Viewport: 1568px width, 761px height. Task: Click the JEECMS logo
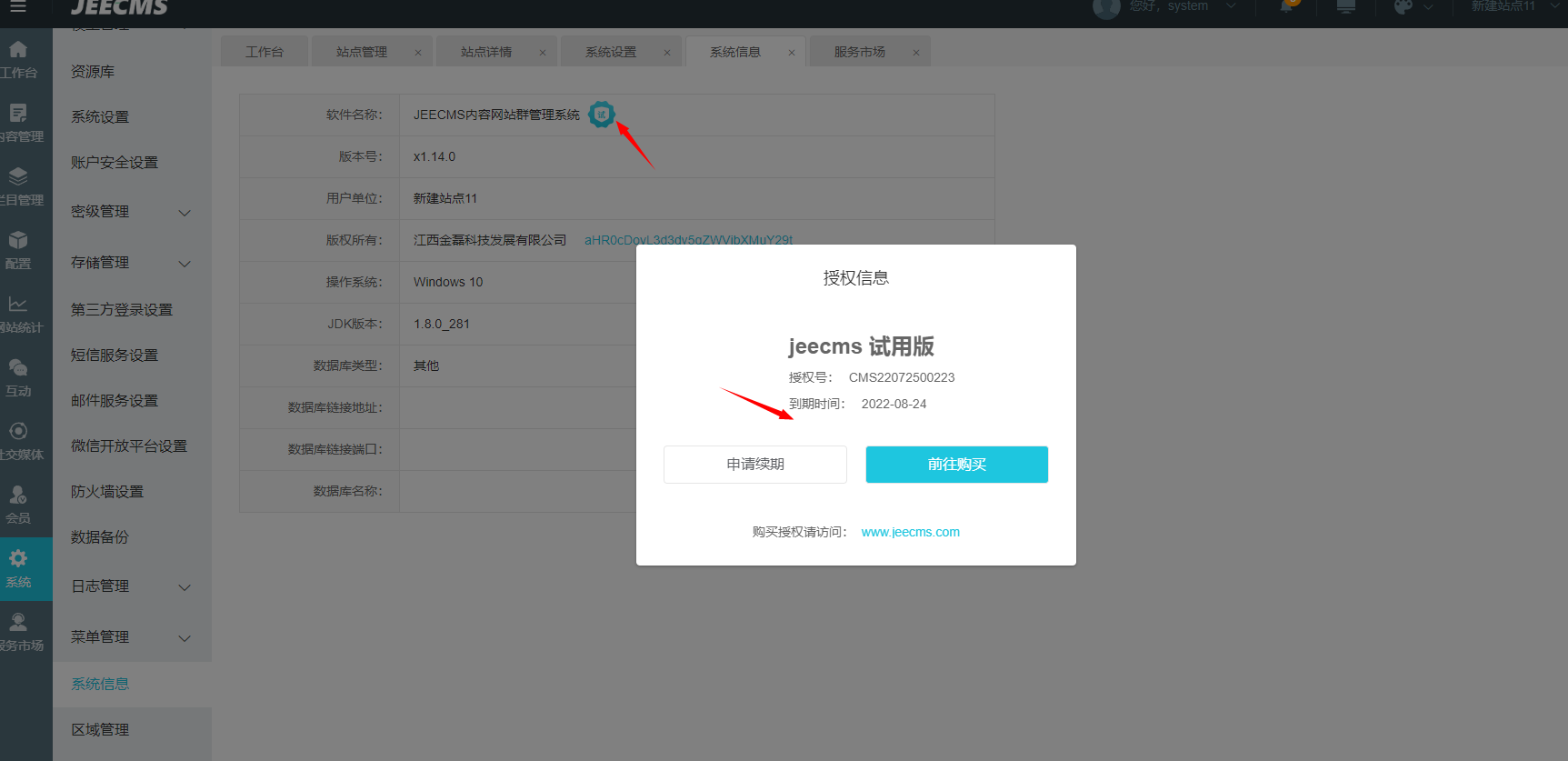click(x=119, y=7)
